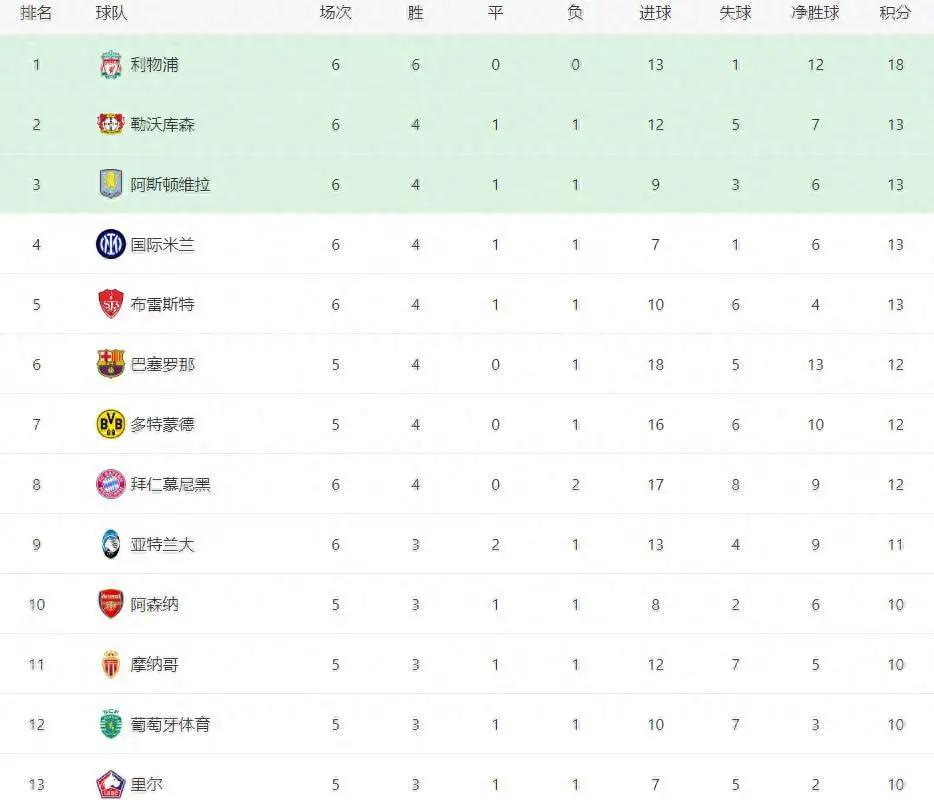Viewport: 934px width, 811px height.
Task: Click the Atalanta crest icon
Action: (x=111, y=544)
